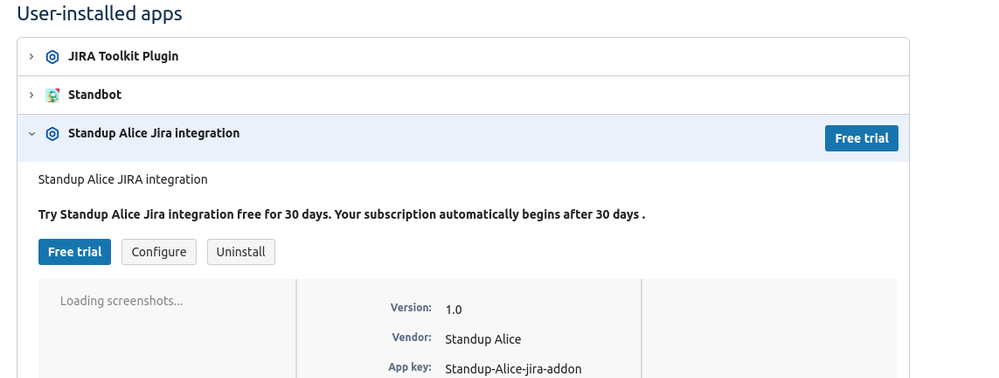
Task: Click Free trial button beside Configure
Action: 75,252
